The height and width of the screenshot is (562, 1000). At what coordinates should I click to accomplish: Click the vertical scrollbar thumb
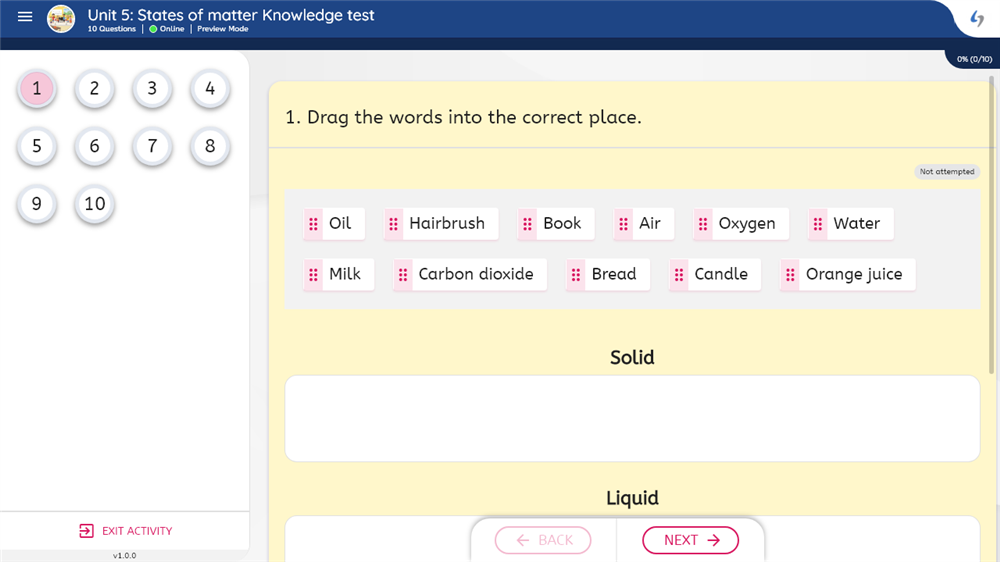click(991, 225)
